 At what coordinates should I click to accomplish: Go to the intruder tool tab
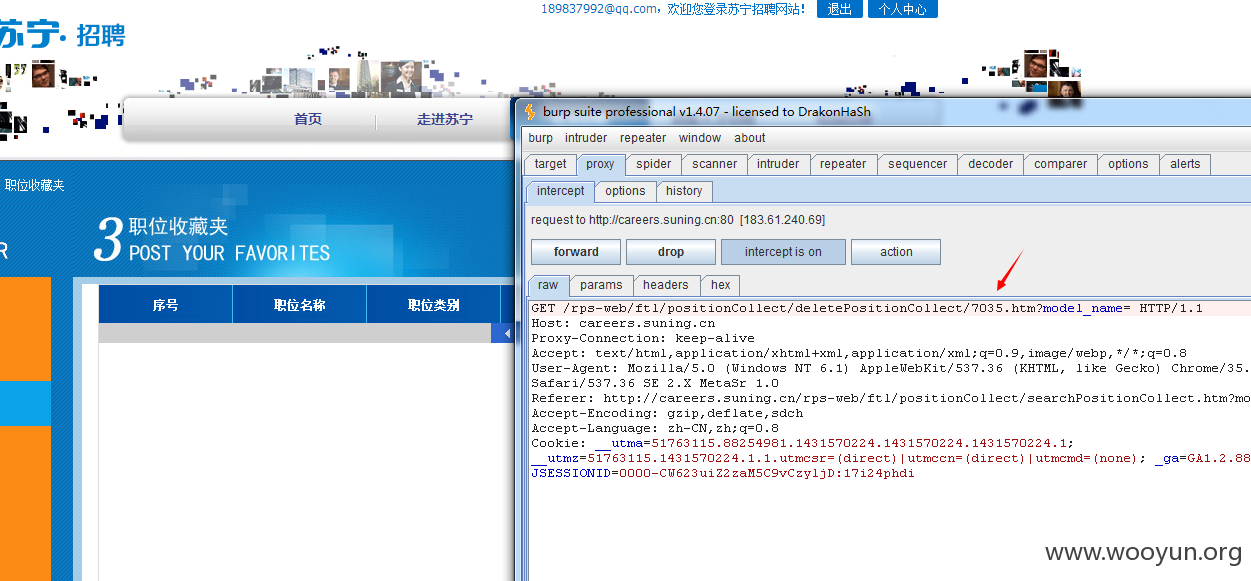tap(778, 164)
